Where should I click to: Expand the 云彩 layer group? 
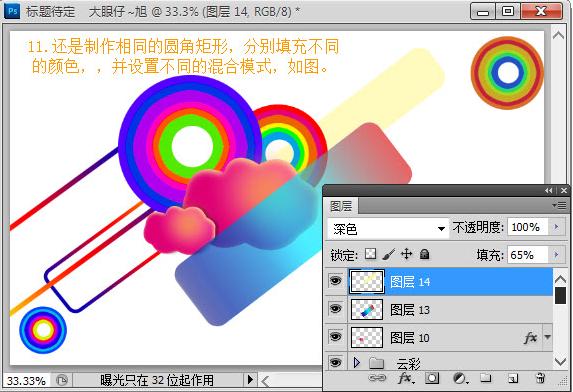(357, 362)
